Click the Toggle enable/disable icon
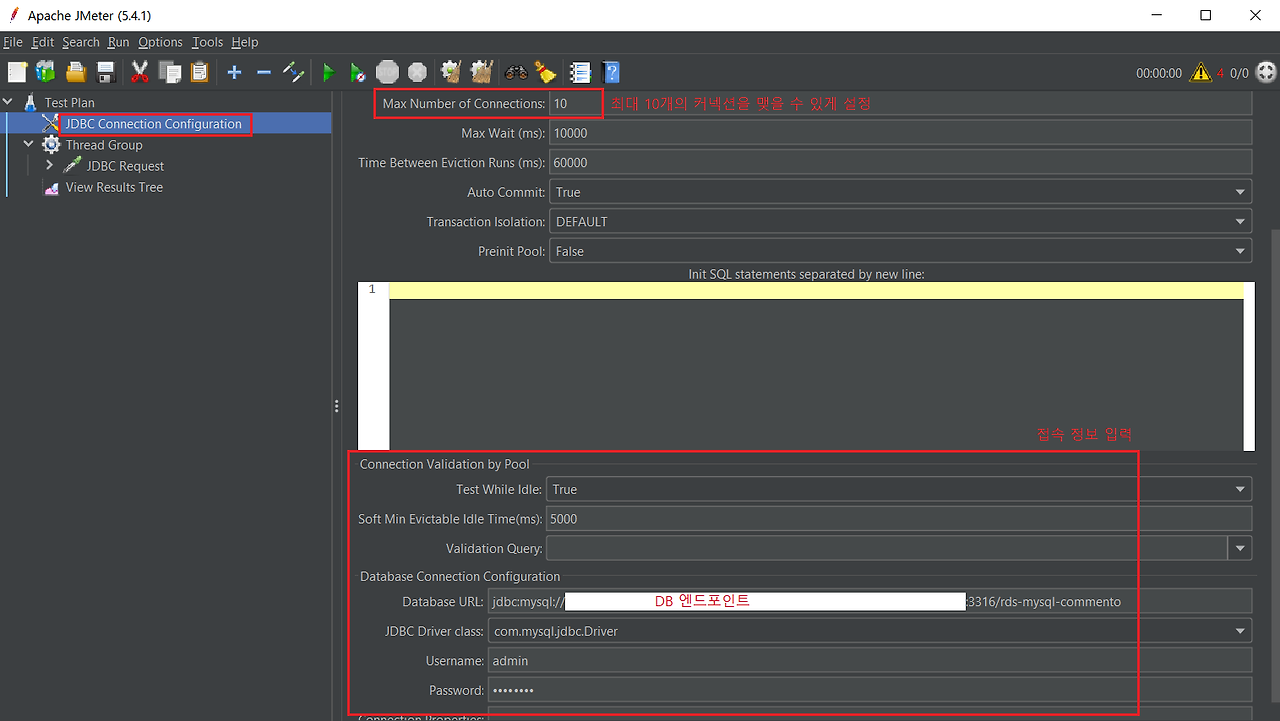The height and width of the screenshot is (721, 1280). click(293, 72)
